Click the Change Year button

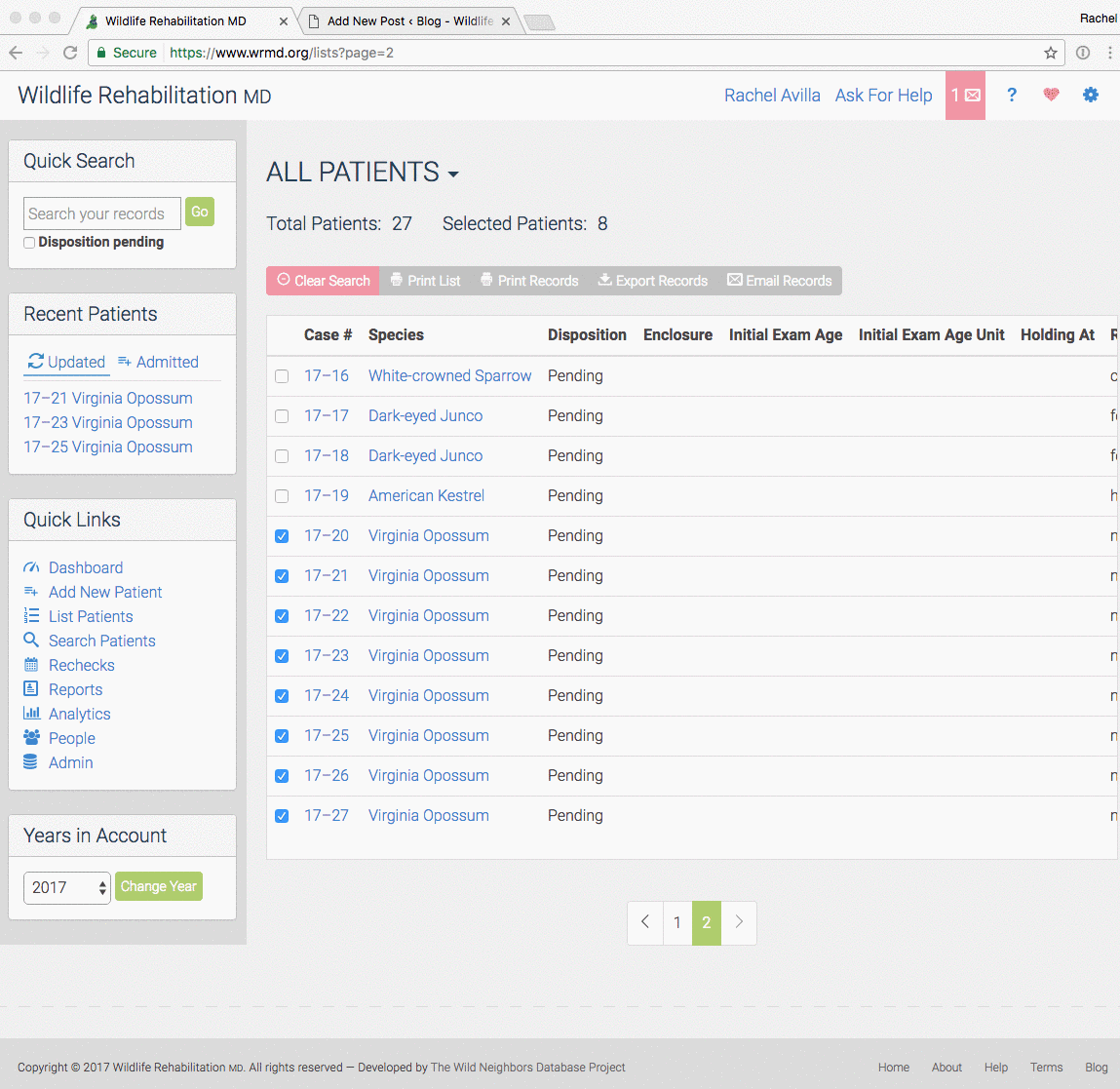[159, 886]
